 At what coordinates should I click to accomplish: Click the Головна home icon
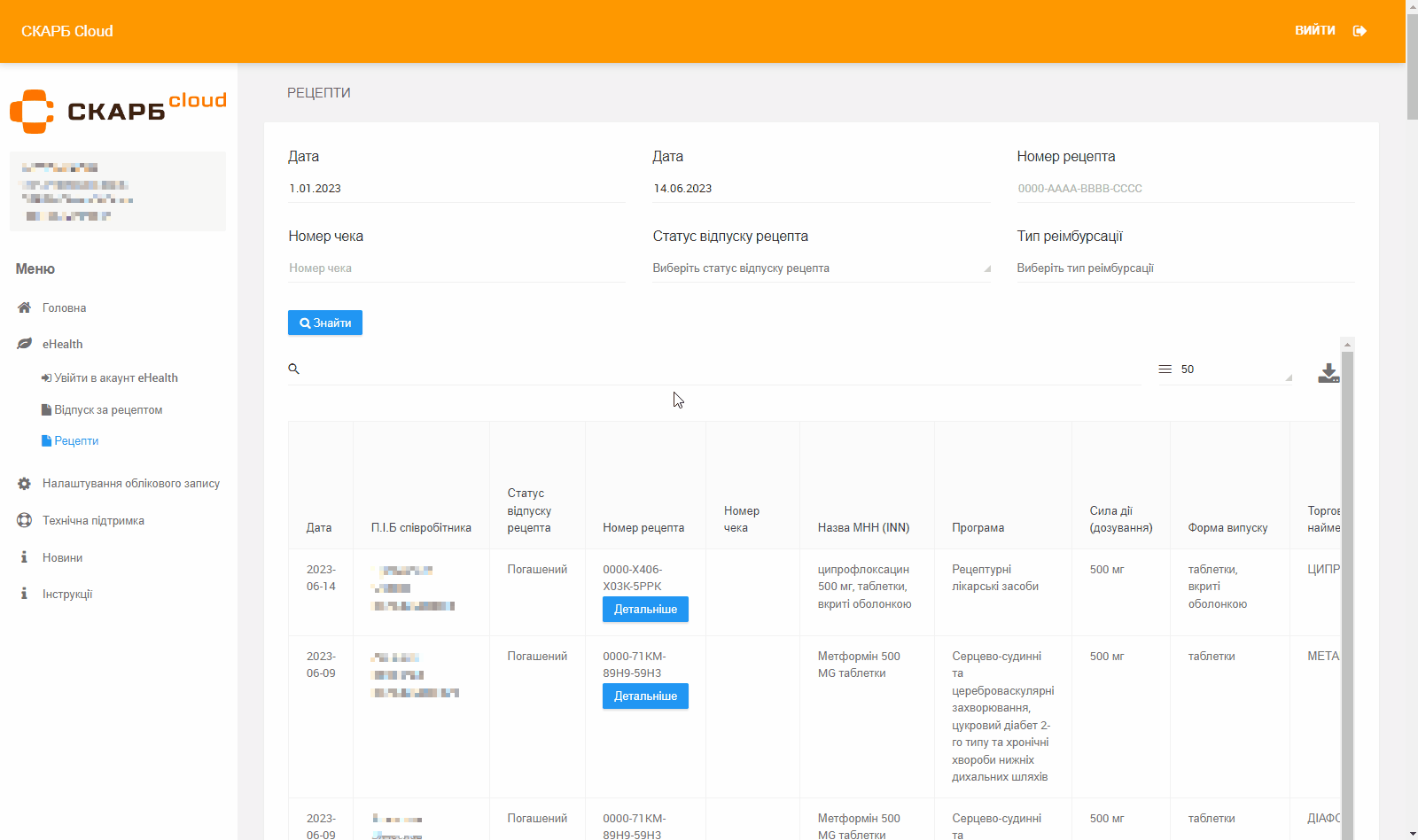tap(24, 307)
